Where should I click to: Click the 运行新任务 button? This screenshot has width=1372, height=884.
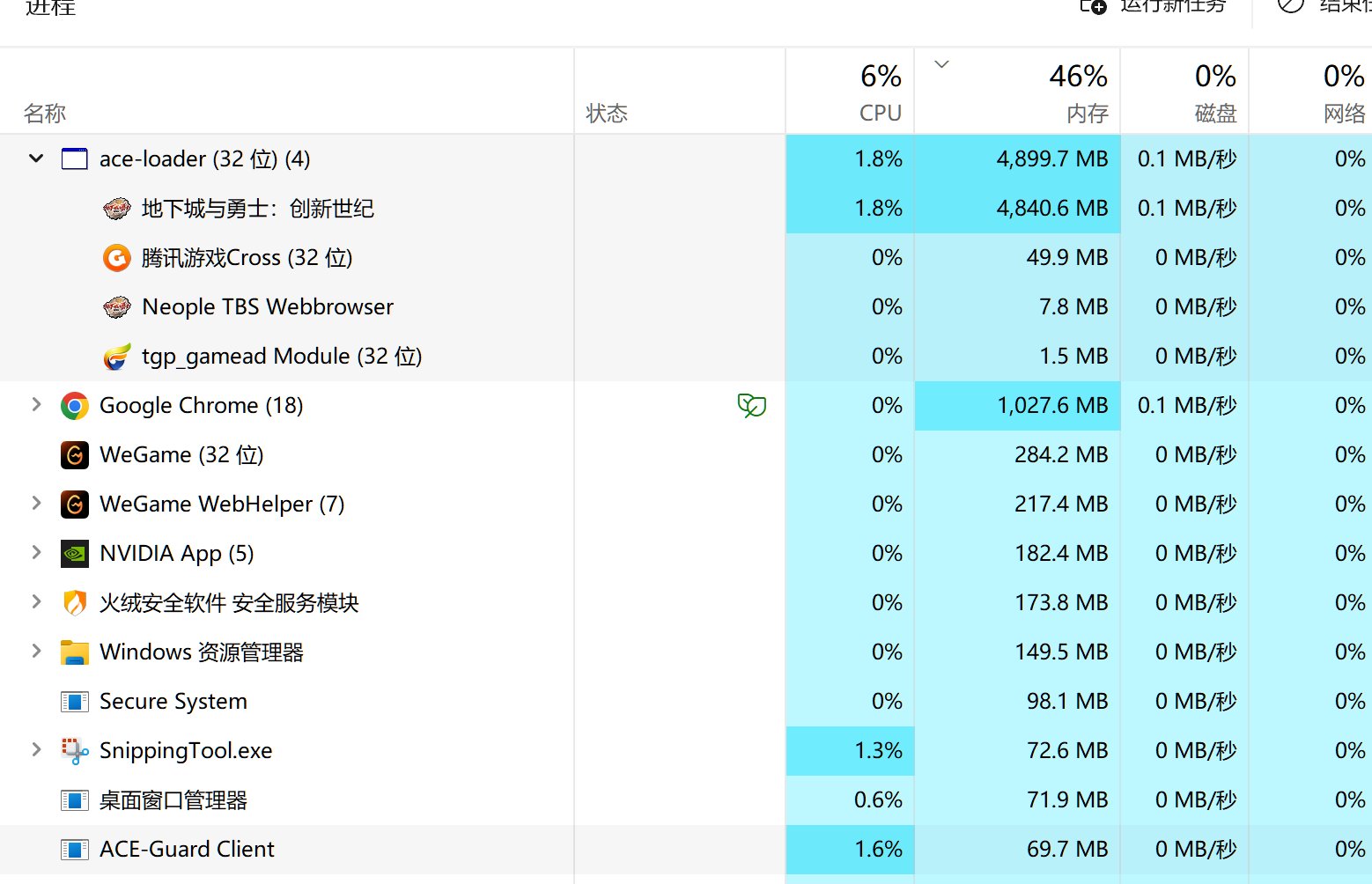pyautogui.click(x=1154, y=7)
